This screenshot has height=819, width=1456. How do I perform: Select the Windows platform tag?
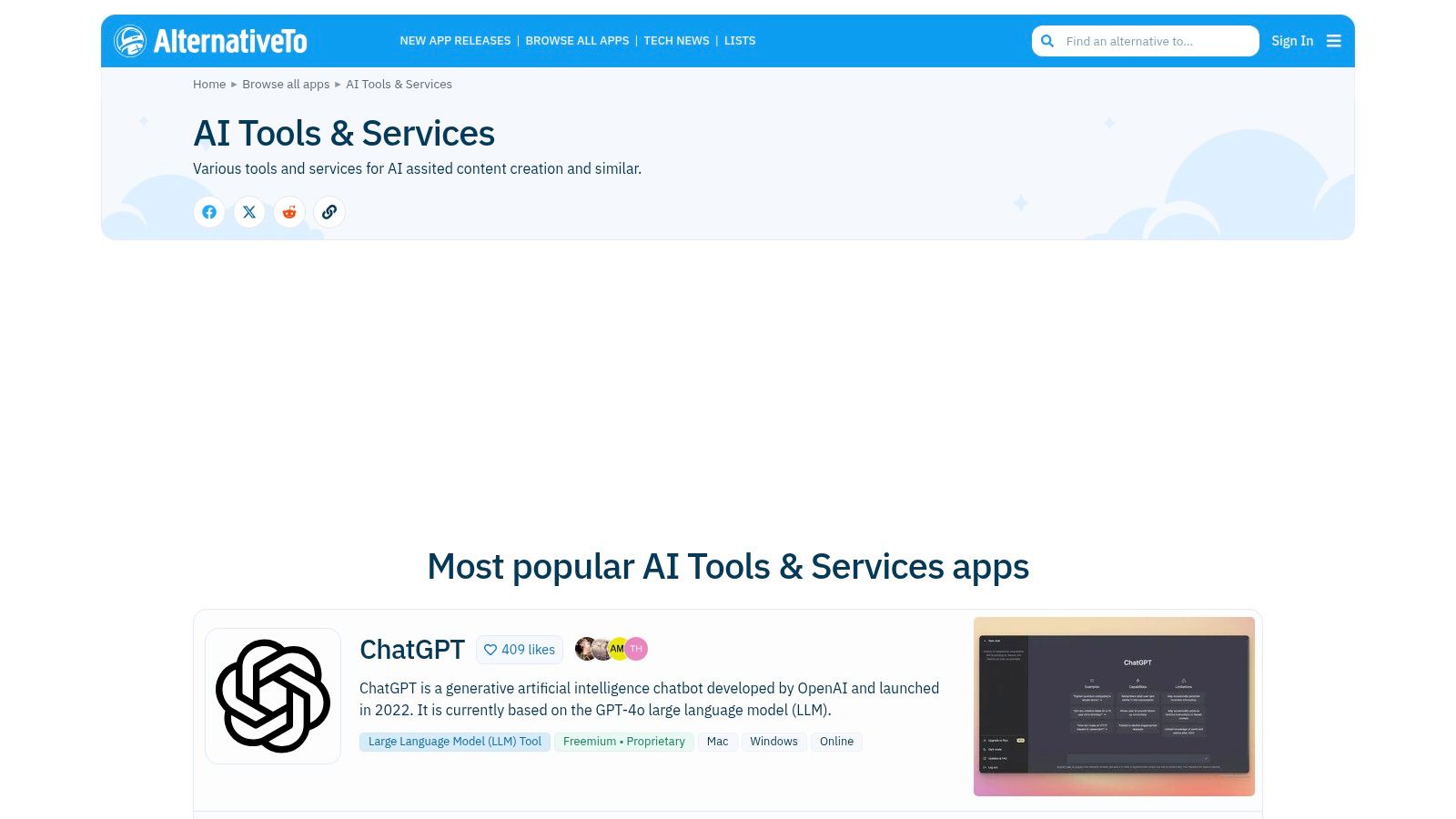[773, 742]
